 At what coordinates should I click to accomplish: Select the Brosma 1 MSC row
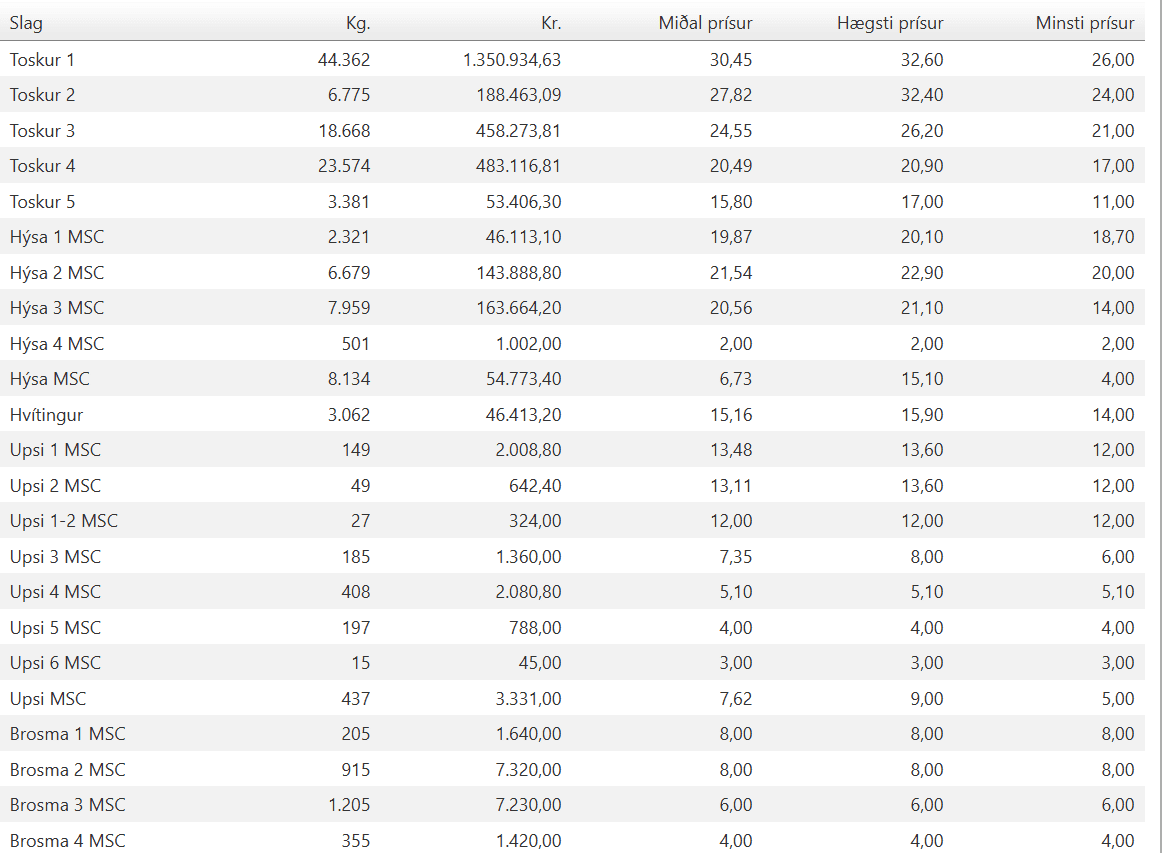pyautogui.click(x=68, y=734)
